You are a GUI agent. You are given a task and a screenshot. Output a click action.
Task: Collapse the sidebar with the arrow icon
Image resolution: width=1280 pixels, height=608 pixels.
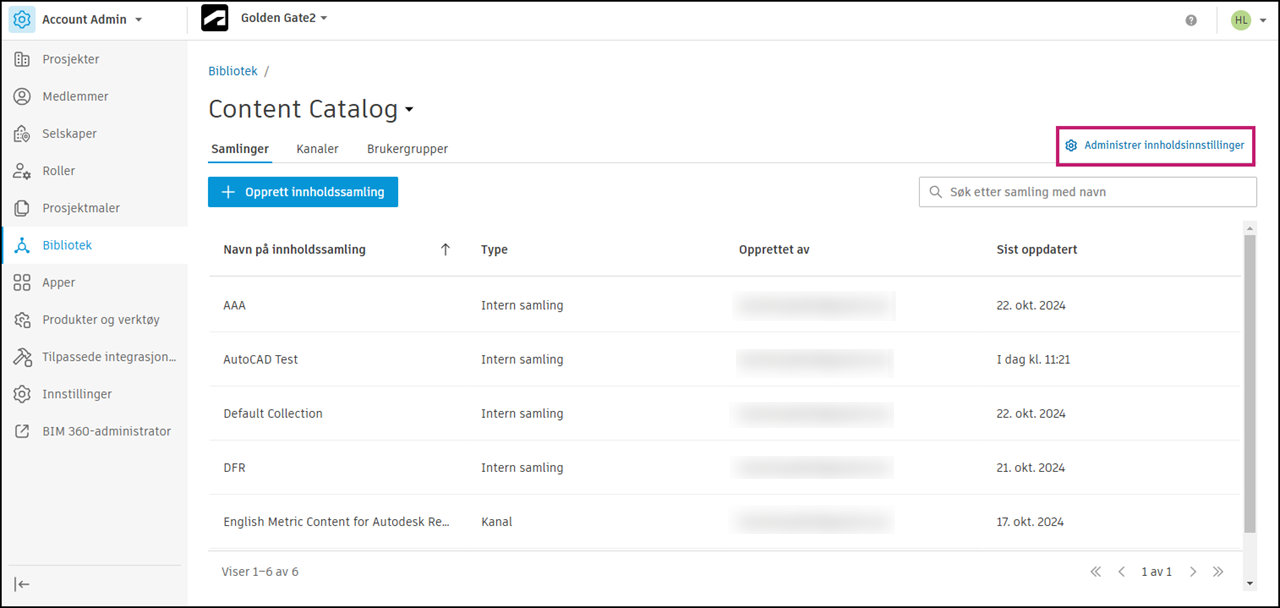(x=22, y=584)
